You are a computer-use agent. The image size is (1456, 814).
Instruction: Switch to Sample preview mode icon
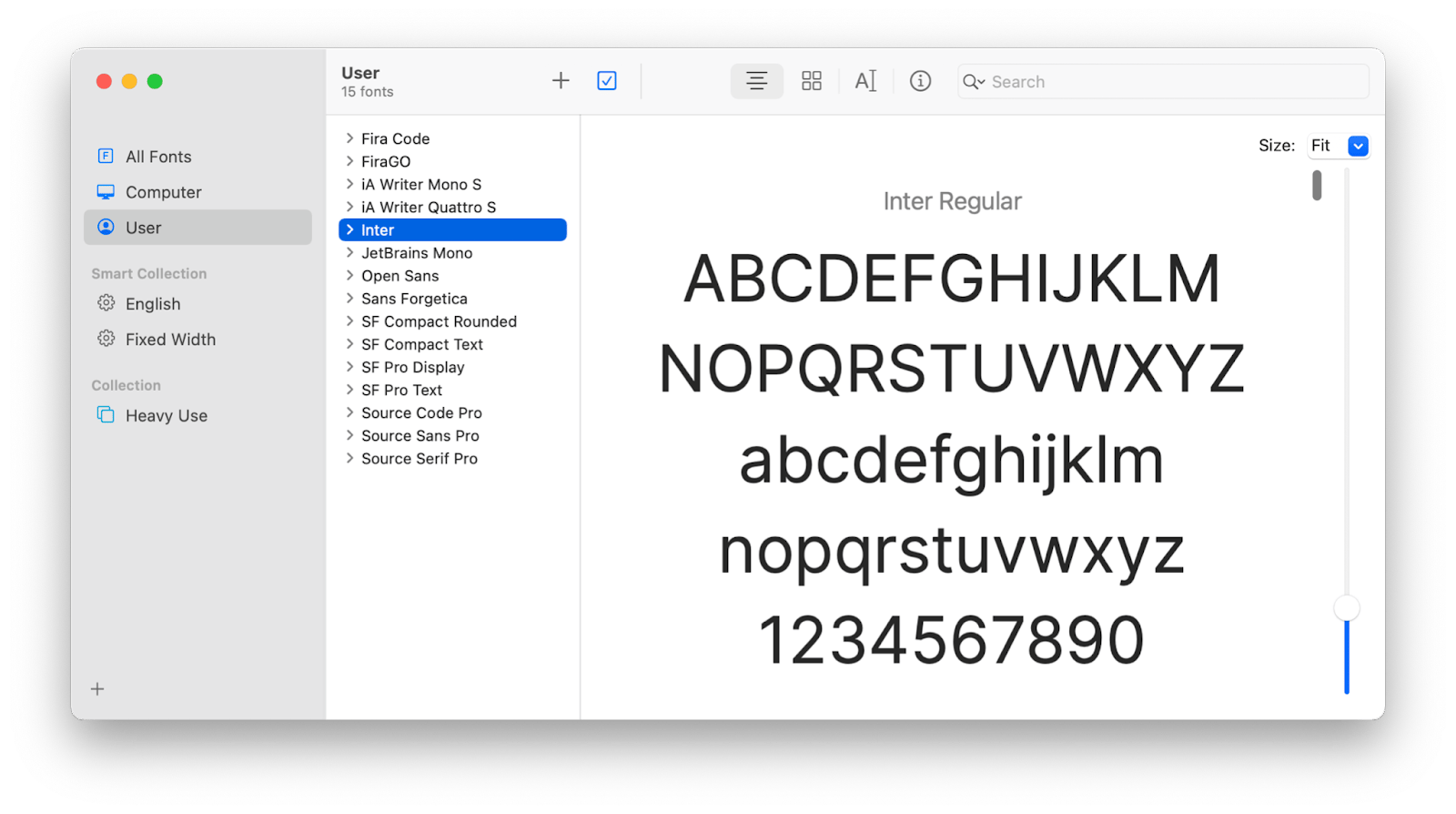click(756, 81)
